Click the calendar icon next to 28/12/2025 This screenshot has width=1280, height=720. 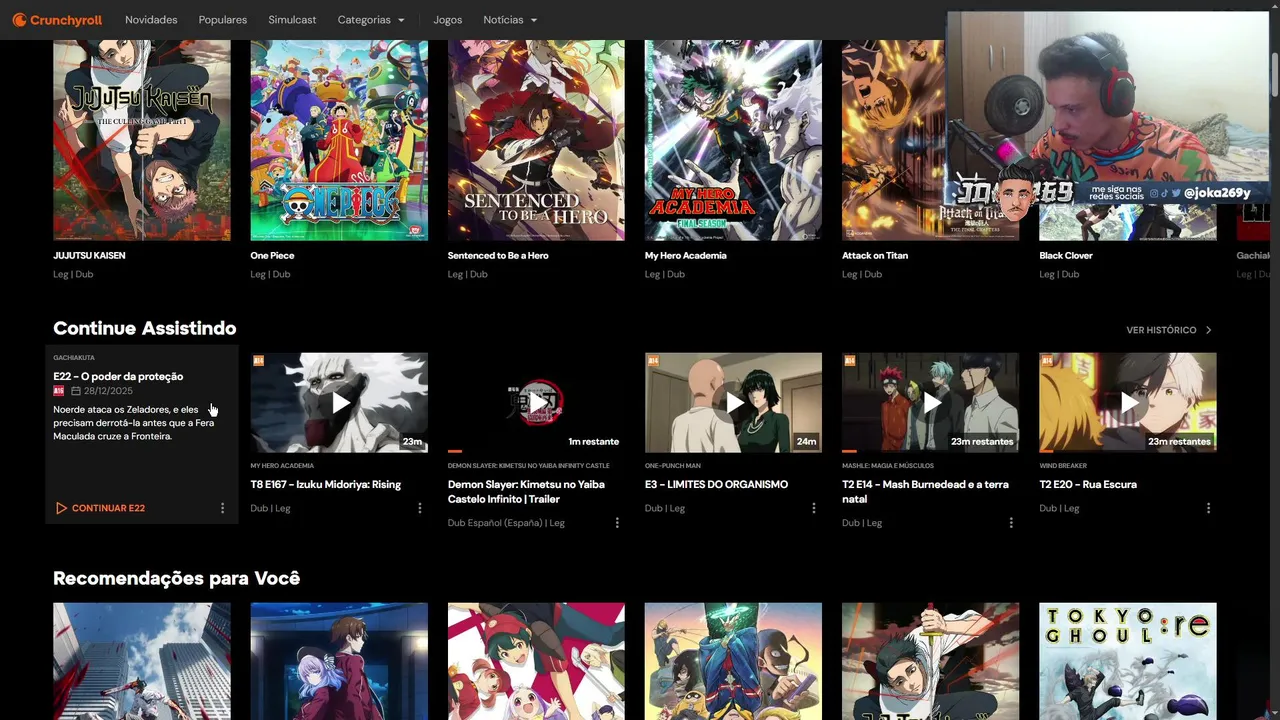tap(76, 391)
